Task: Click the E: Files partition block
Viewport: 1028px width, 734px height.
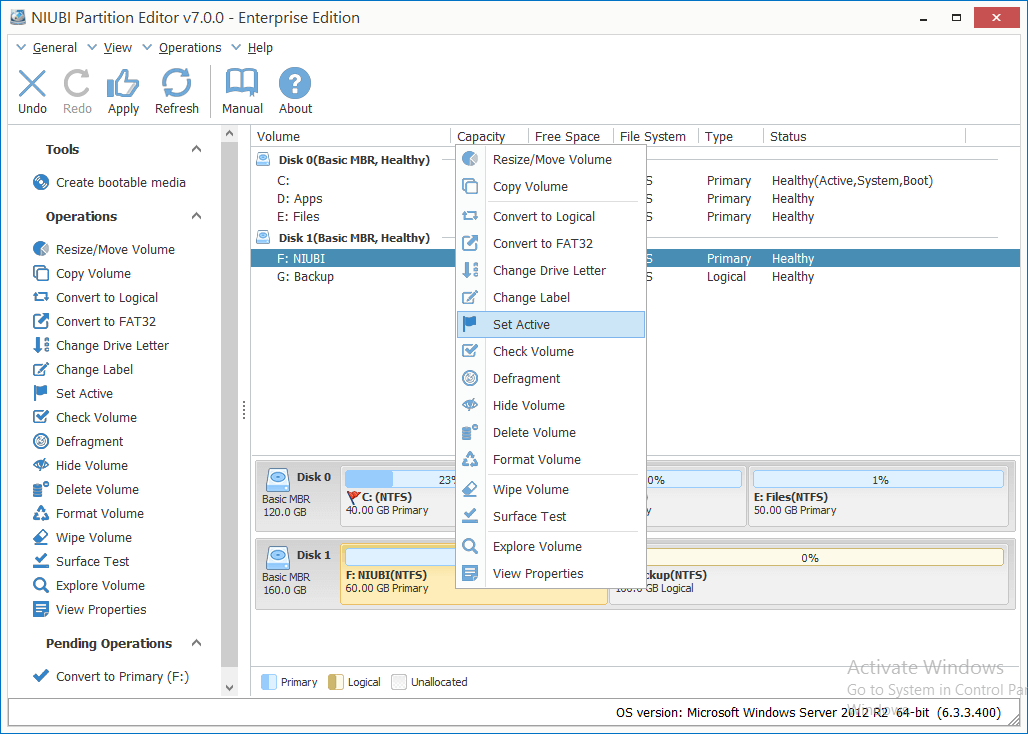Action: pyautogui.click(x=878, y=497)
